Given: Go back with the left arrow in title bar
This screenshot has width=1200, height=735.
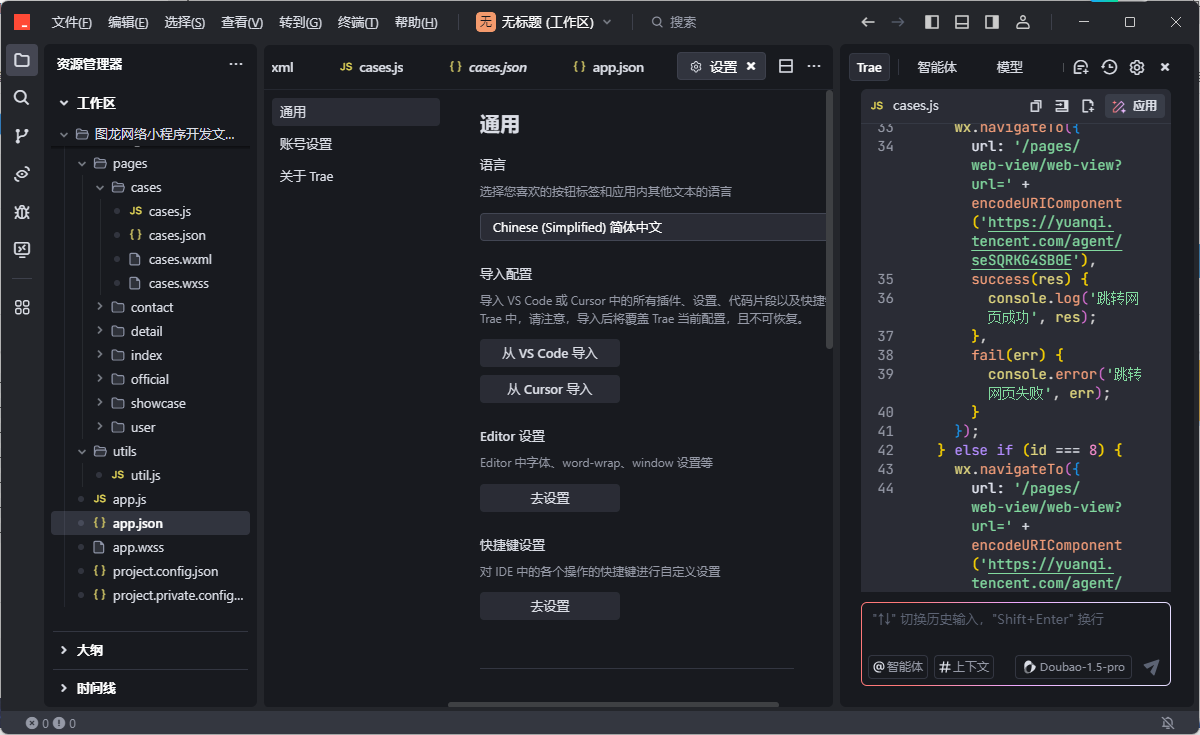Looking at the screenshot, I should tap(868, 22).
